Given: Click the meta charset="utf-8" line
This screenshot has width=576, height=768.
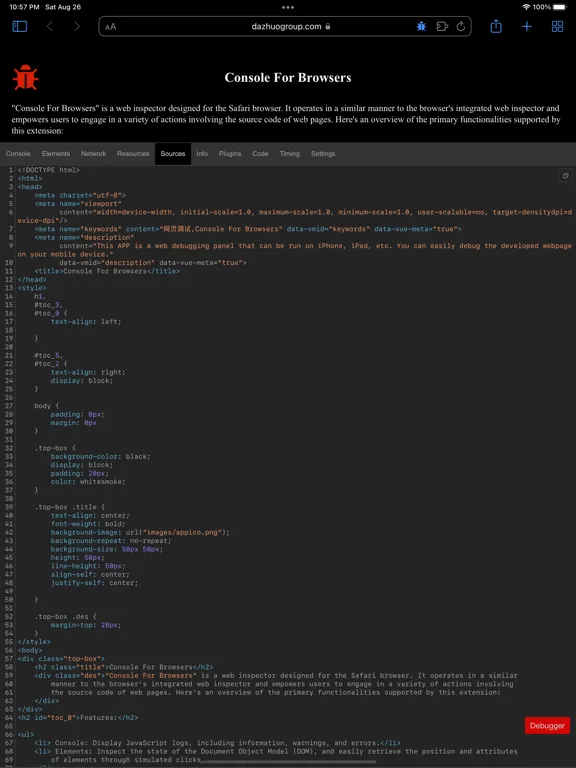Looking at the screenshot, I should click(x=80, y=195).
